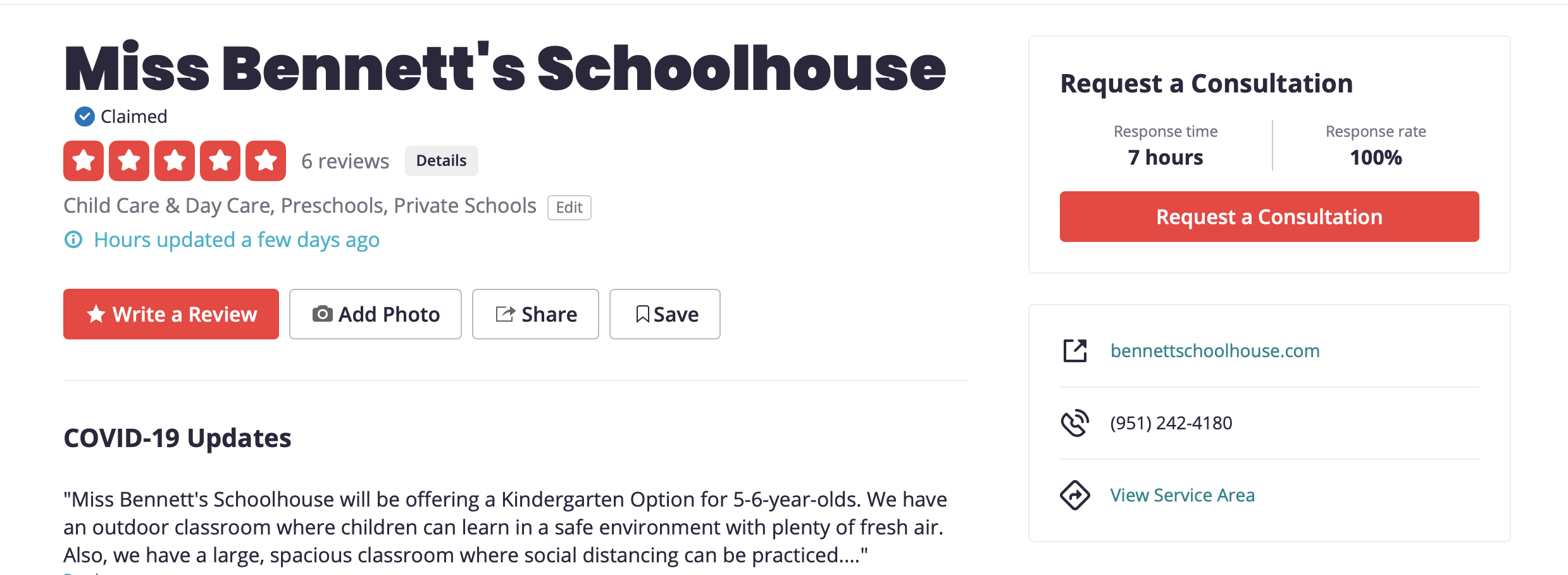Image resolution: width=1568 pixels, height=575 pixels.
Task: Share this business listing
Action: tap(535, 314)
